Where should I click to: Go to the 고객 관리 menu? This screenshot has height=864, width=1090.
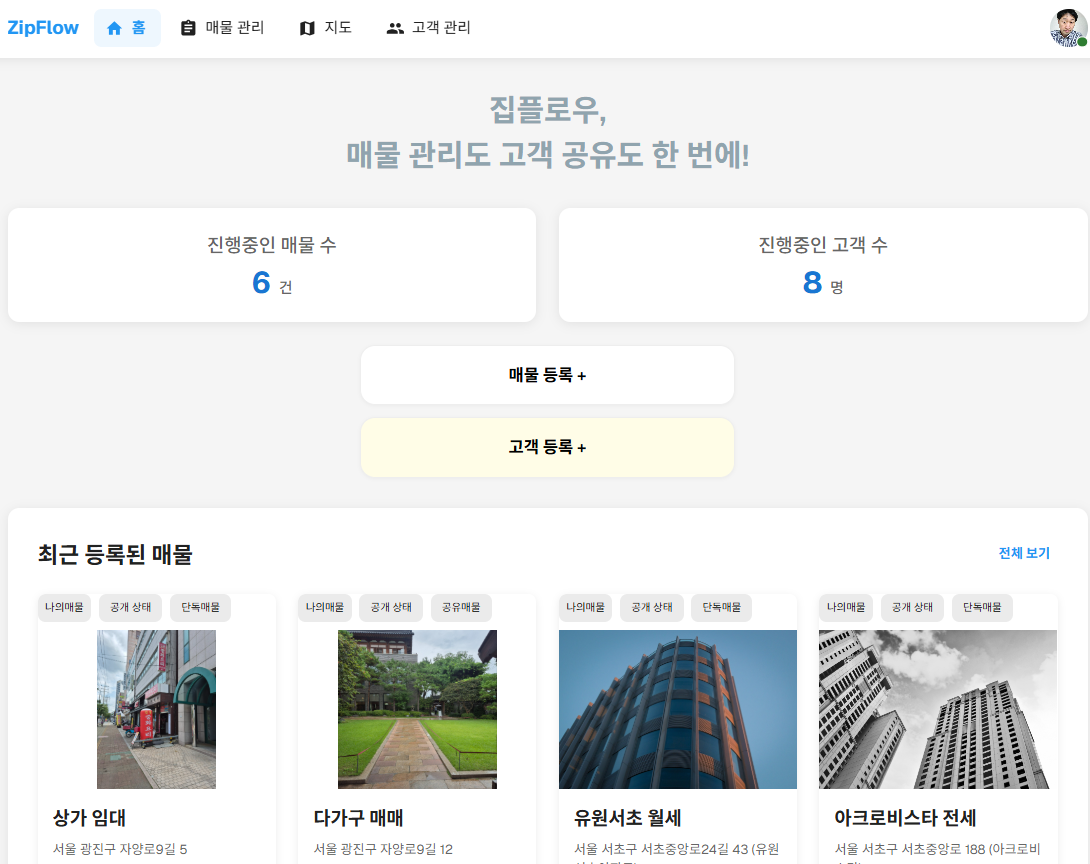click(441, 28)
